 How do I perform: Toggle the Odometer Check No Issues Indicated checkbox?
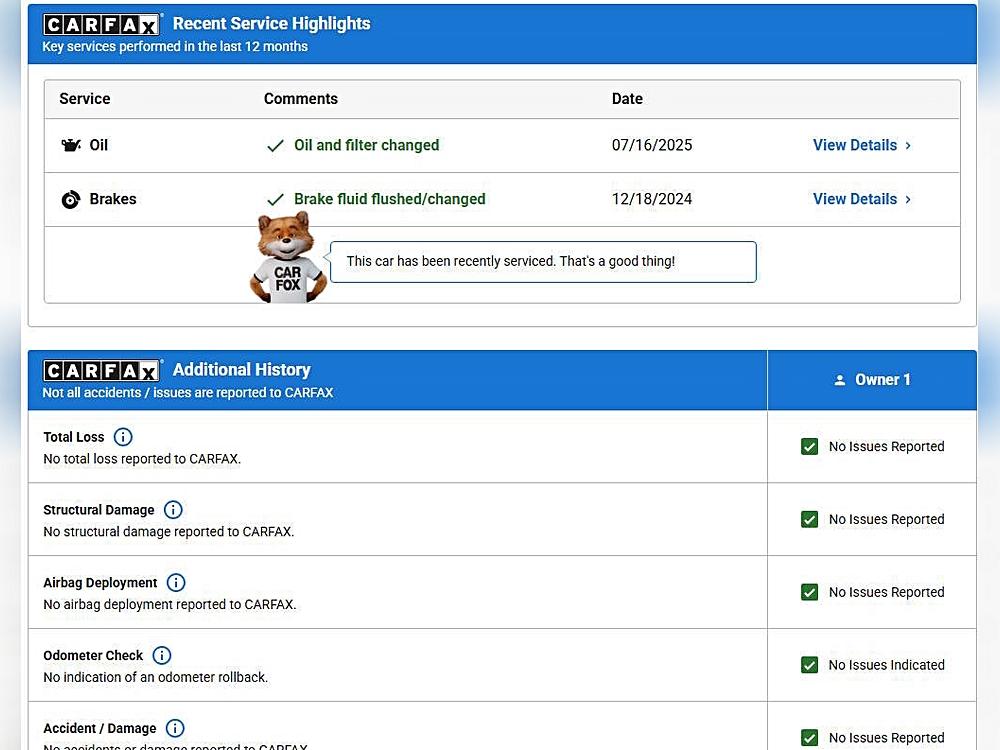(810, 665)
